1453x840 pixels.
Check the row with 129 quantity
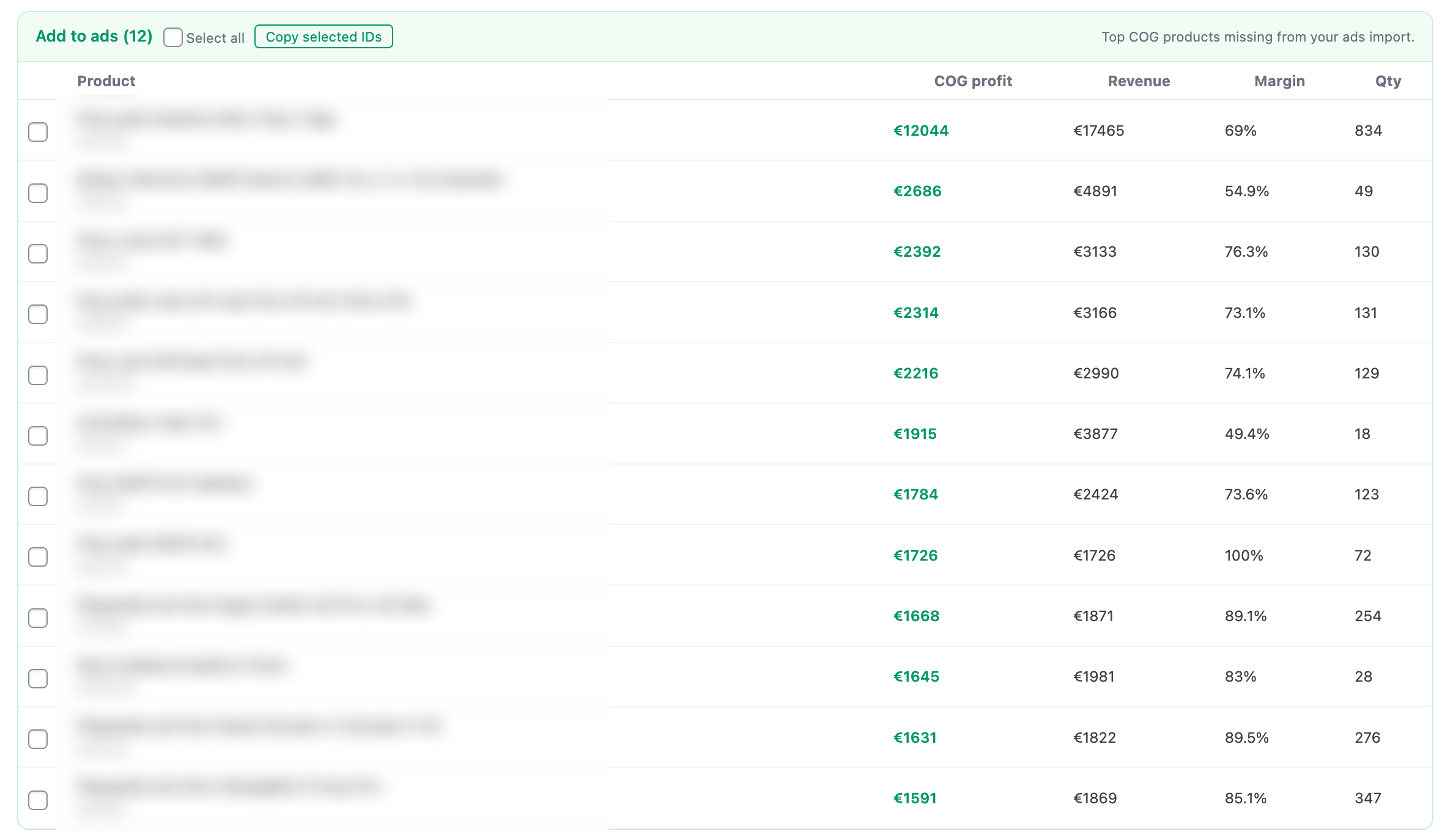37,374
